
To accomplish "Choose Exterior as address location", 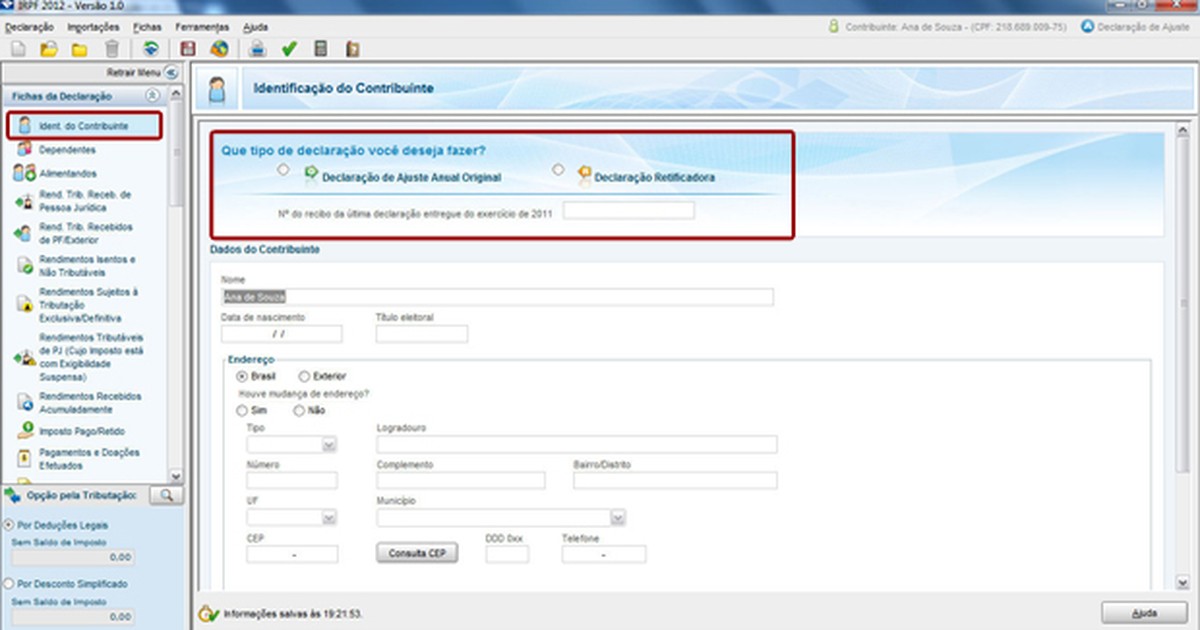I will pos(304,377).
